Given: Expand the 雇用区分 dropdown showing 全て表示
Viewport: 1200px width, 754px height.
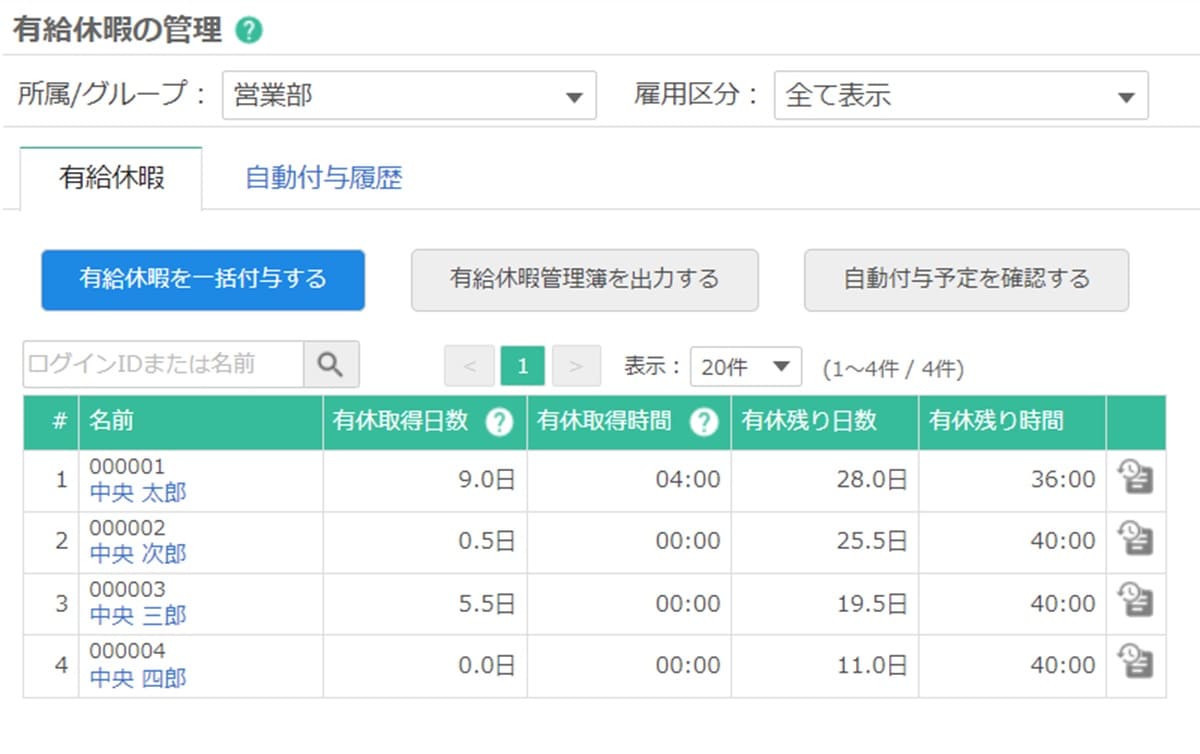Looking at the screenshot, I should point(960,96).
